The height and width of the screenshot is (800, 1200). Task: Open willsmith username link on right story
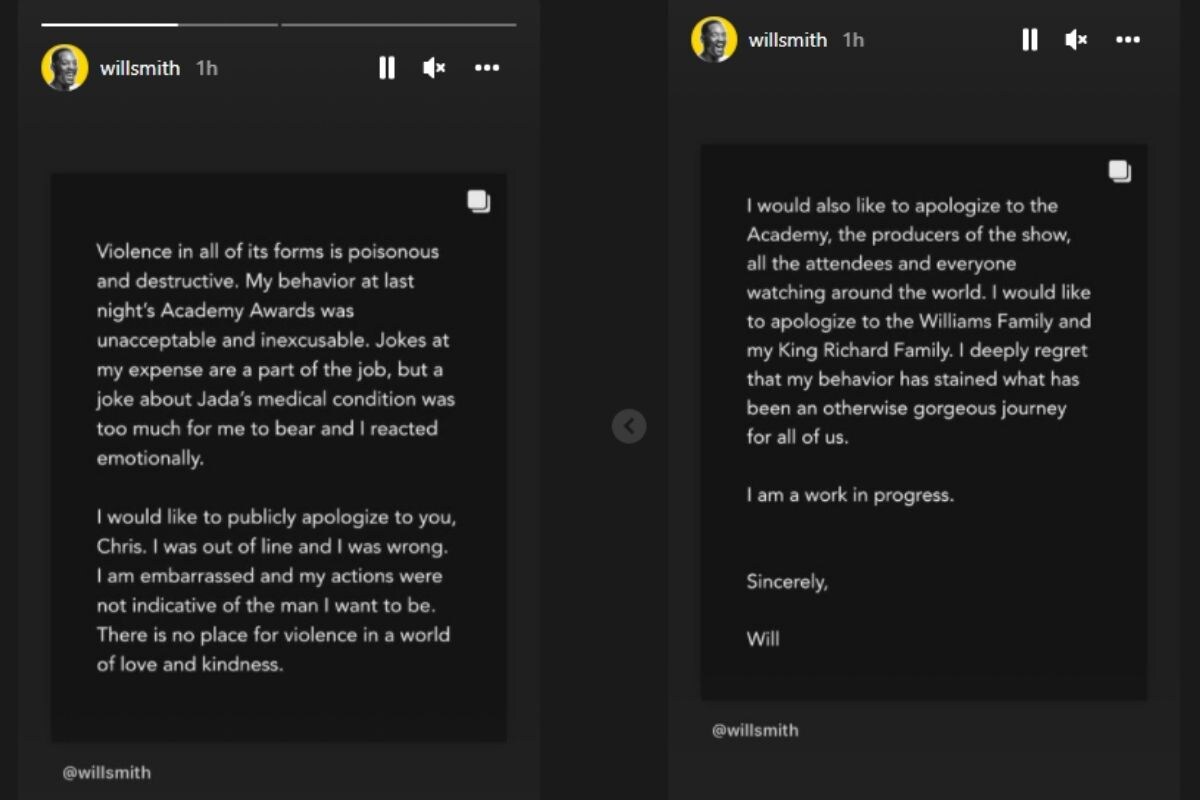(788, 40)
